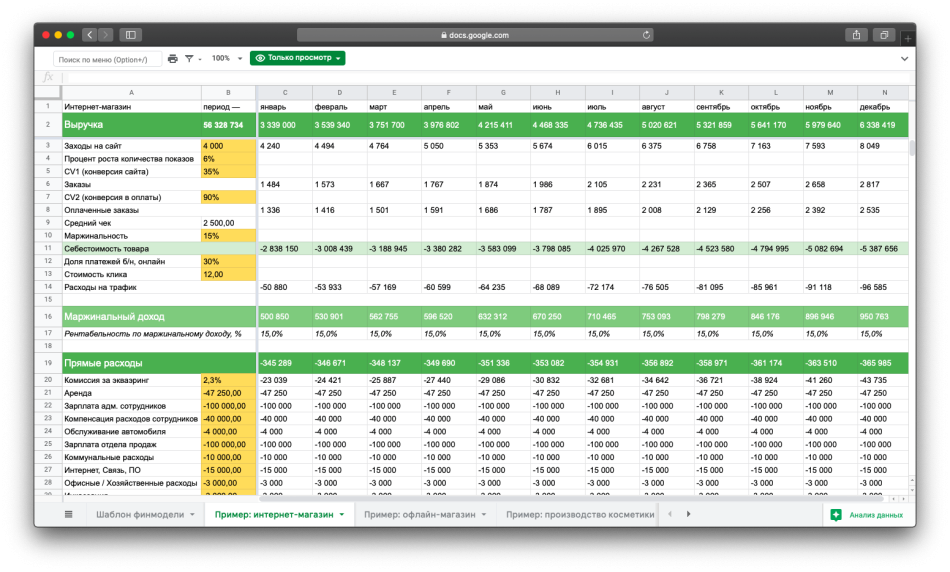Switch to 'Пример: производство косметики' sheet tab
Viewport: 950px width, 572px height.
coord(579,515)
